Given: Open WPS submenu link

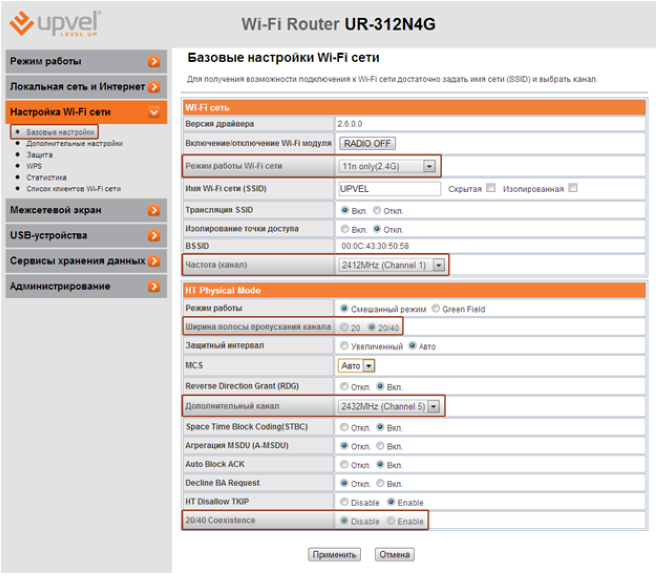Looking at the screenshot, I should point(34,166).
